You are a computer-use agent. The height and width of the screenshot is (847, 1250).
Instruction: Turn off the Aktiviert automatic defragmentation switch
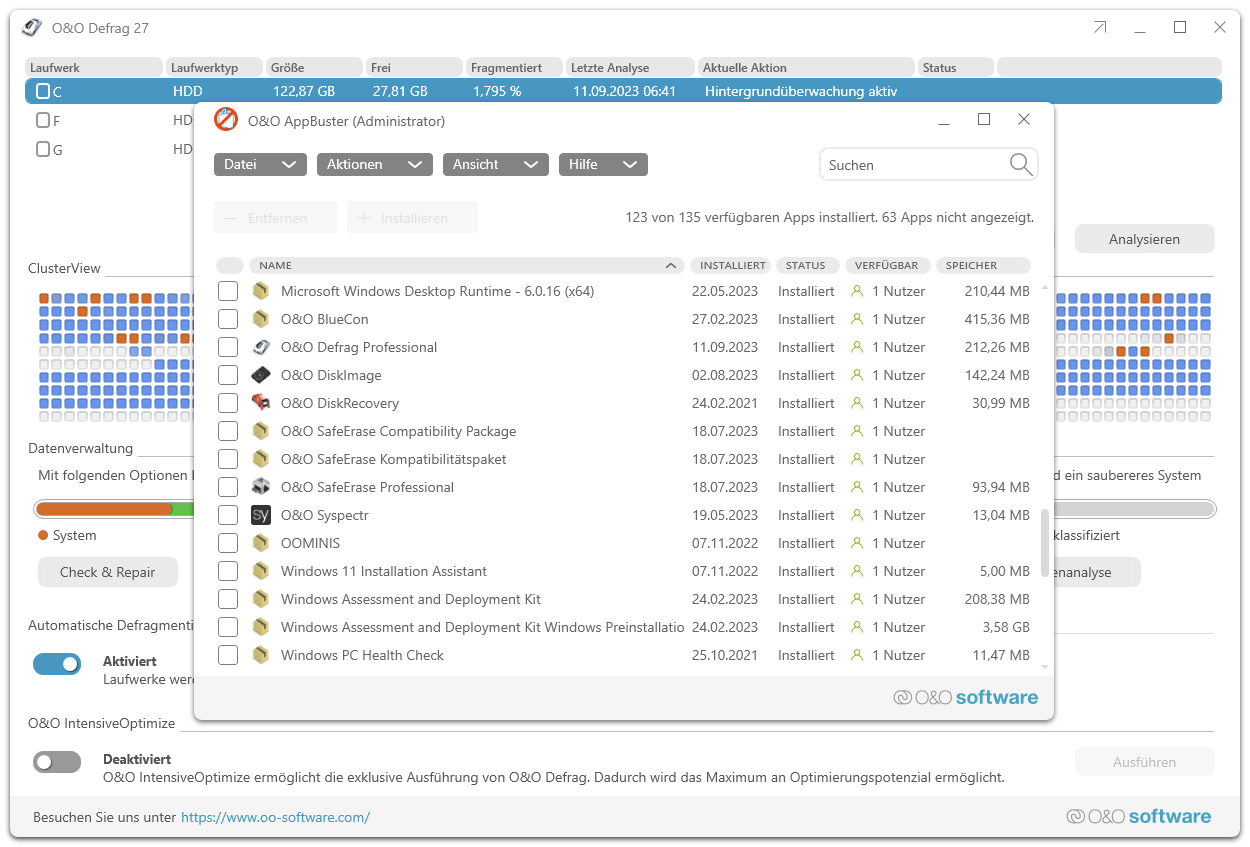[57, 664]
